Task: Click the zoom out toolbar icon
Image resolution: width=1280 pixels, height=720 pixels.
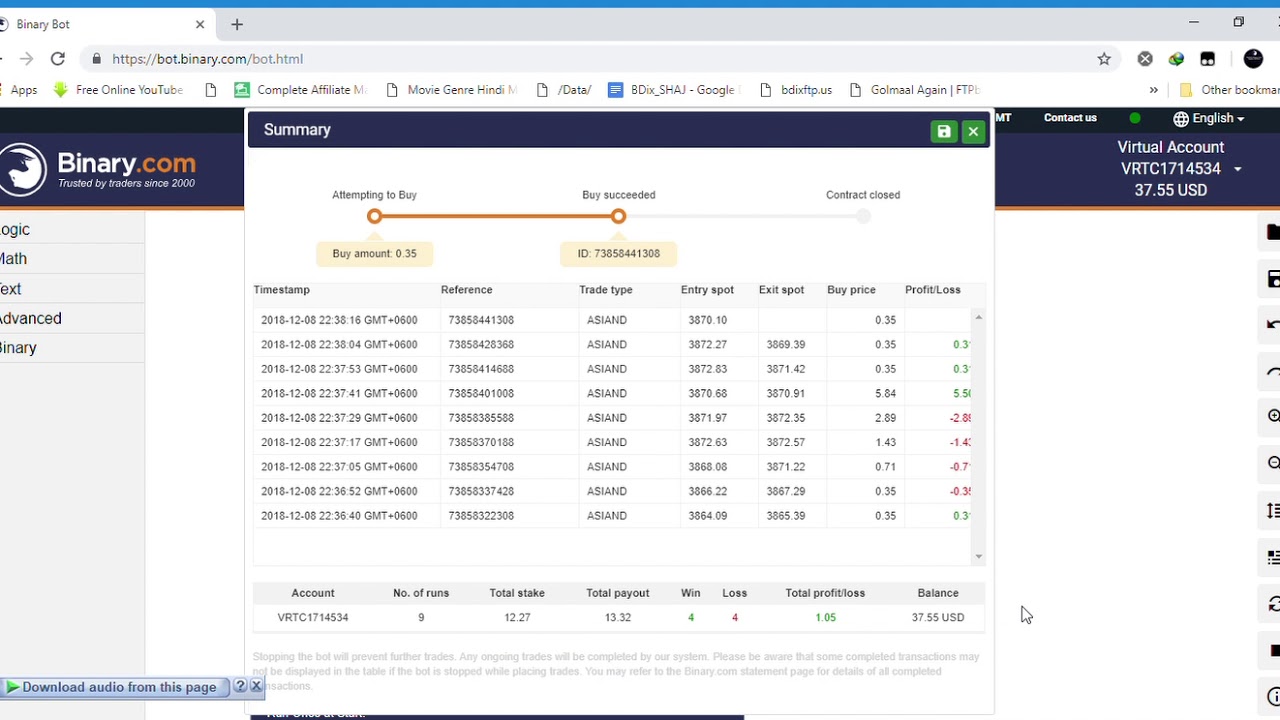Action: pos(1273,463)
